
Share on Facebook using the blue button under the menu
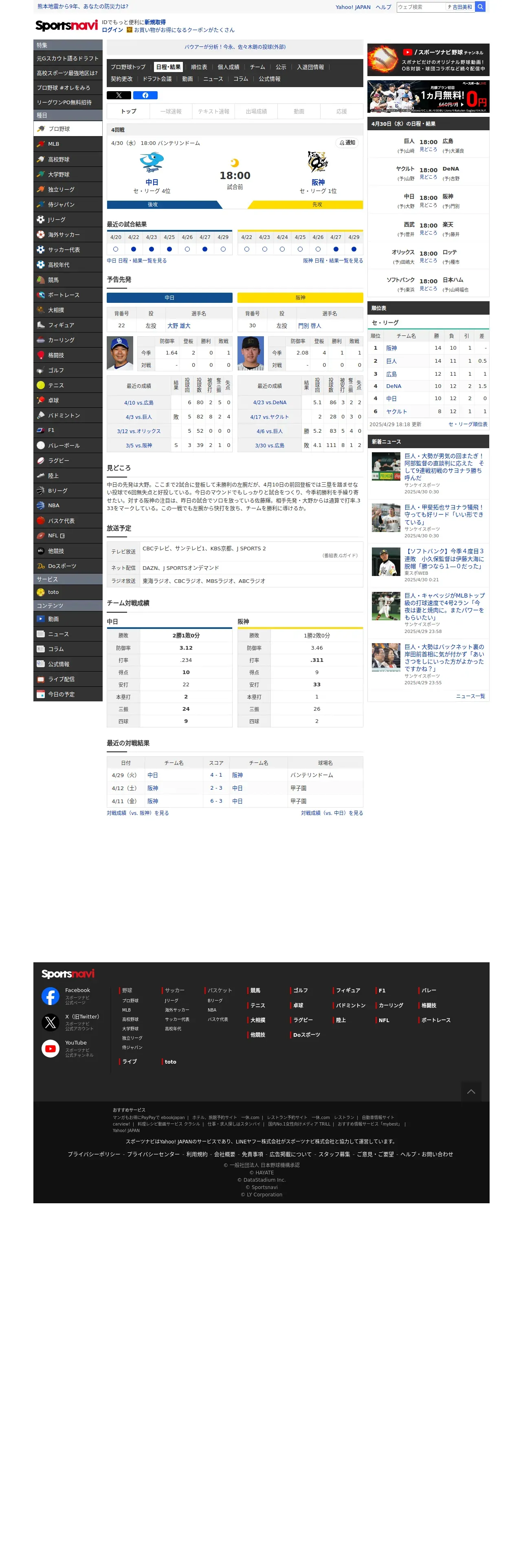[145, 95]
